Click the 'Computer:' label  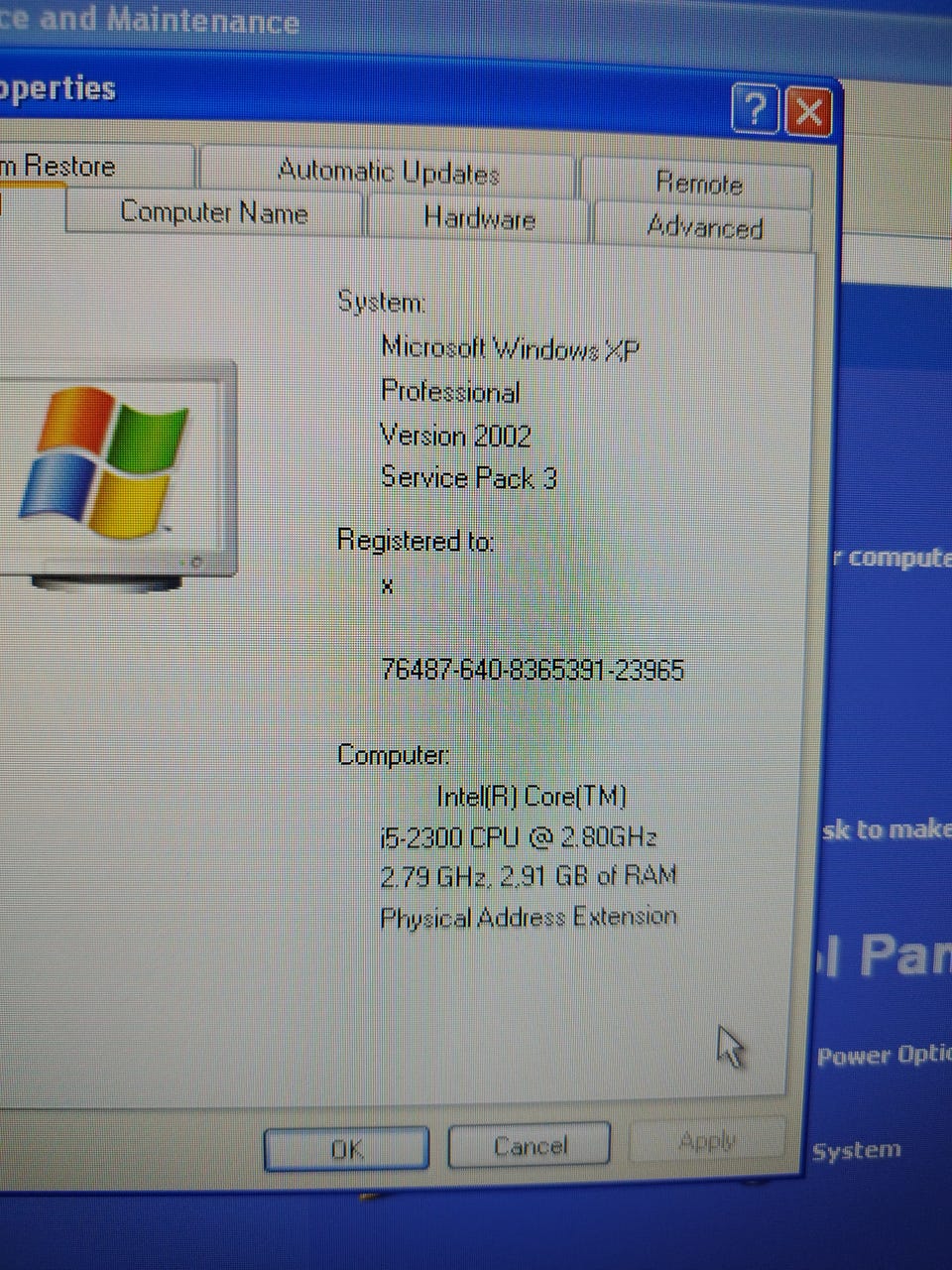(x=394, y=755)
